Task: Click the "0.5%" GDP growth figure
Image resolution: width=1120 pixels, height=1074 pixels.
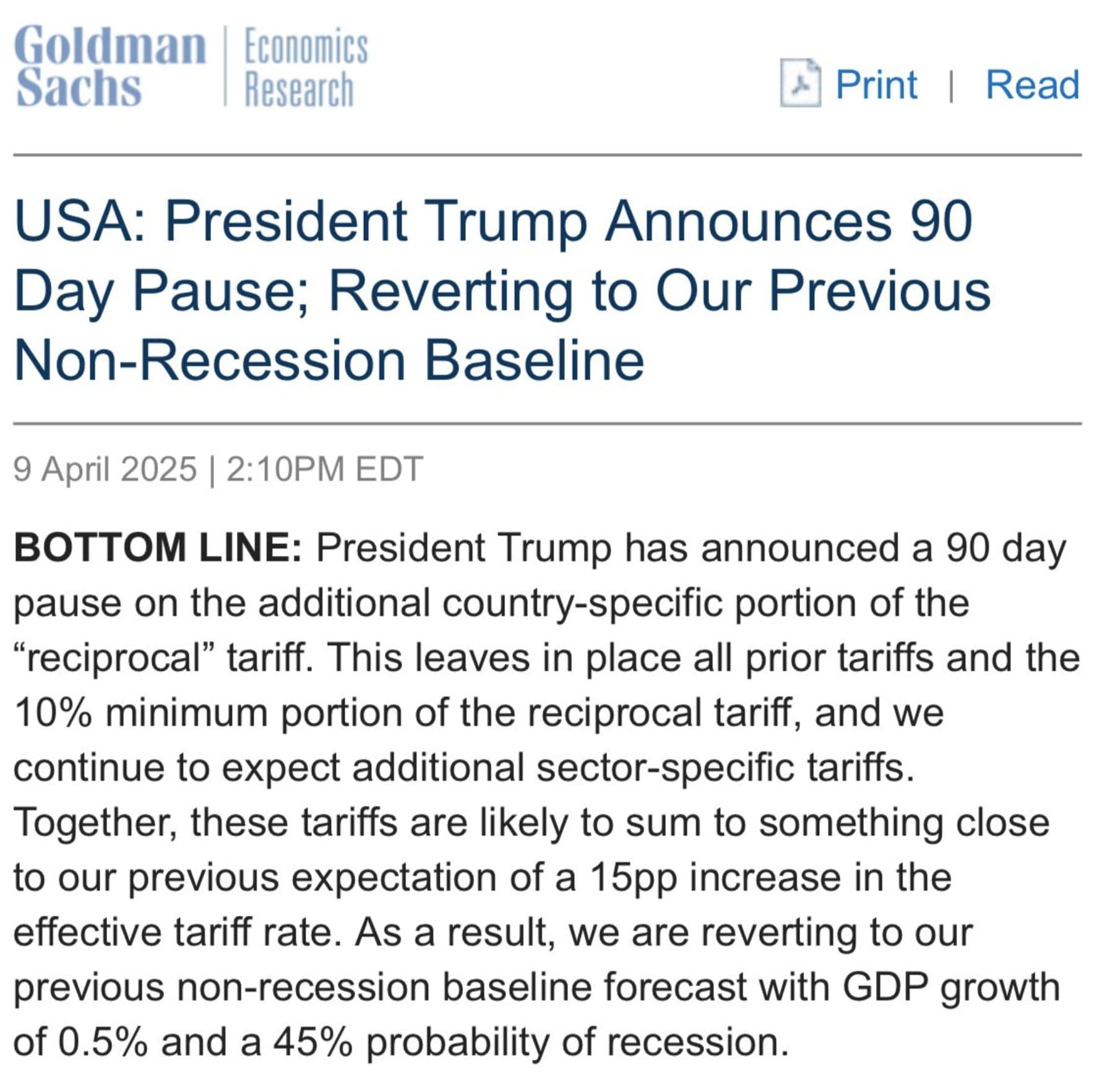Action: [x=103, y=1042]
